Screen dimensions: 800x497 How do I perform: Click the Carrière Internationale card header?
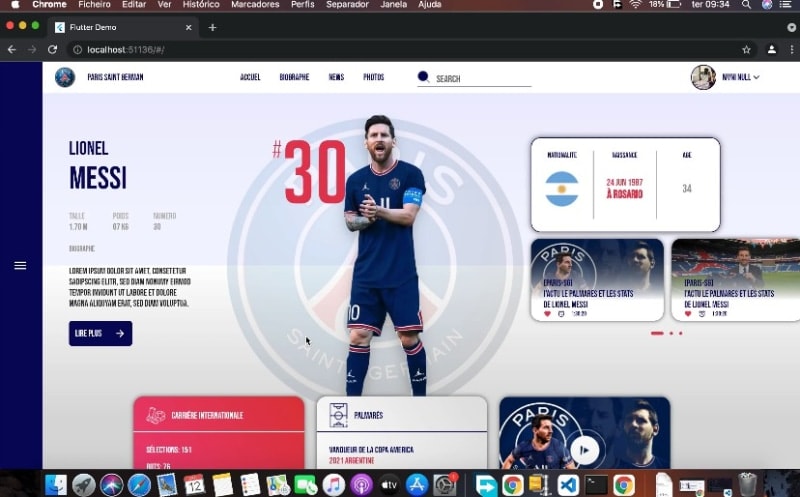[x=219, y=415]
